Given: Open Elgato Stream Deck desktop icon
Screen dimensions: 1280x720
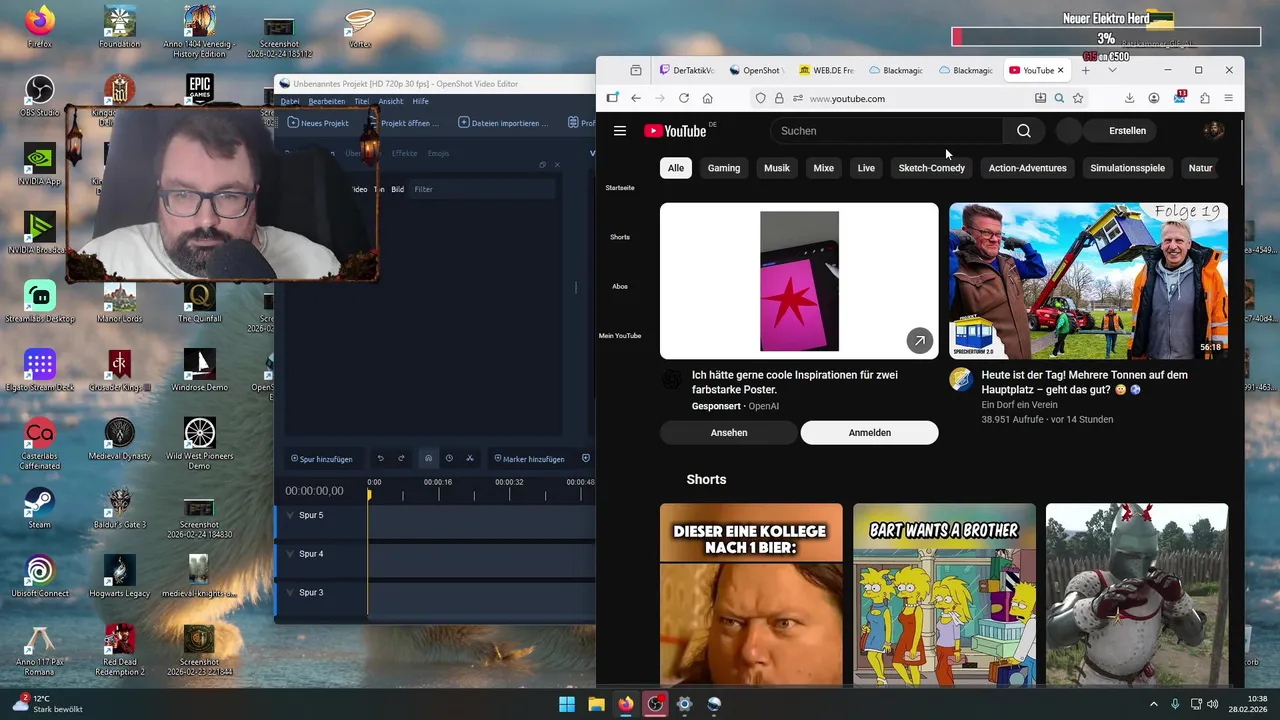Looking at the screenshot, I should (x=39, y=370).
